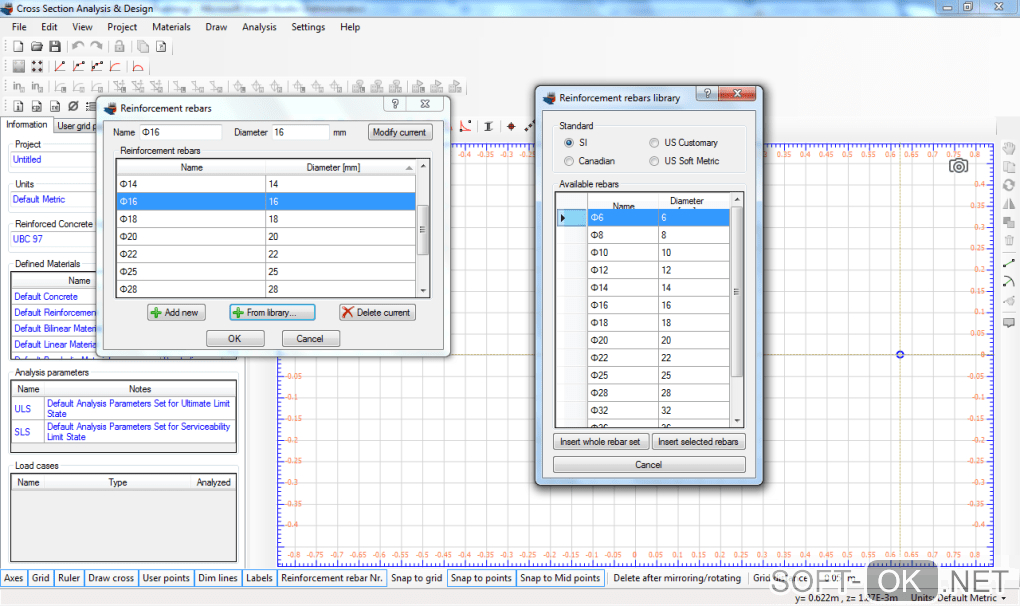
Task: Click the Open file folder icon
Action: (36, 46)
